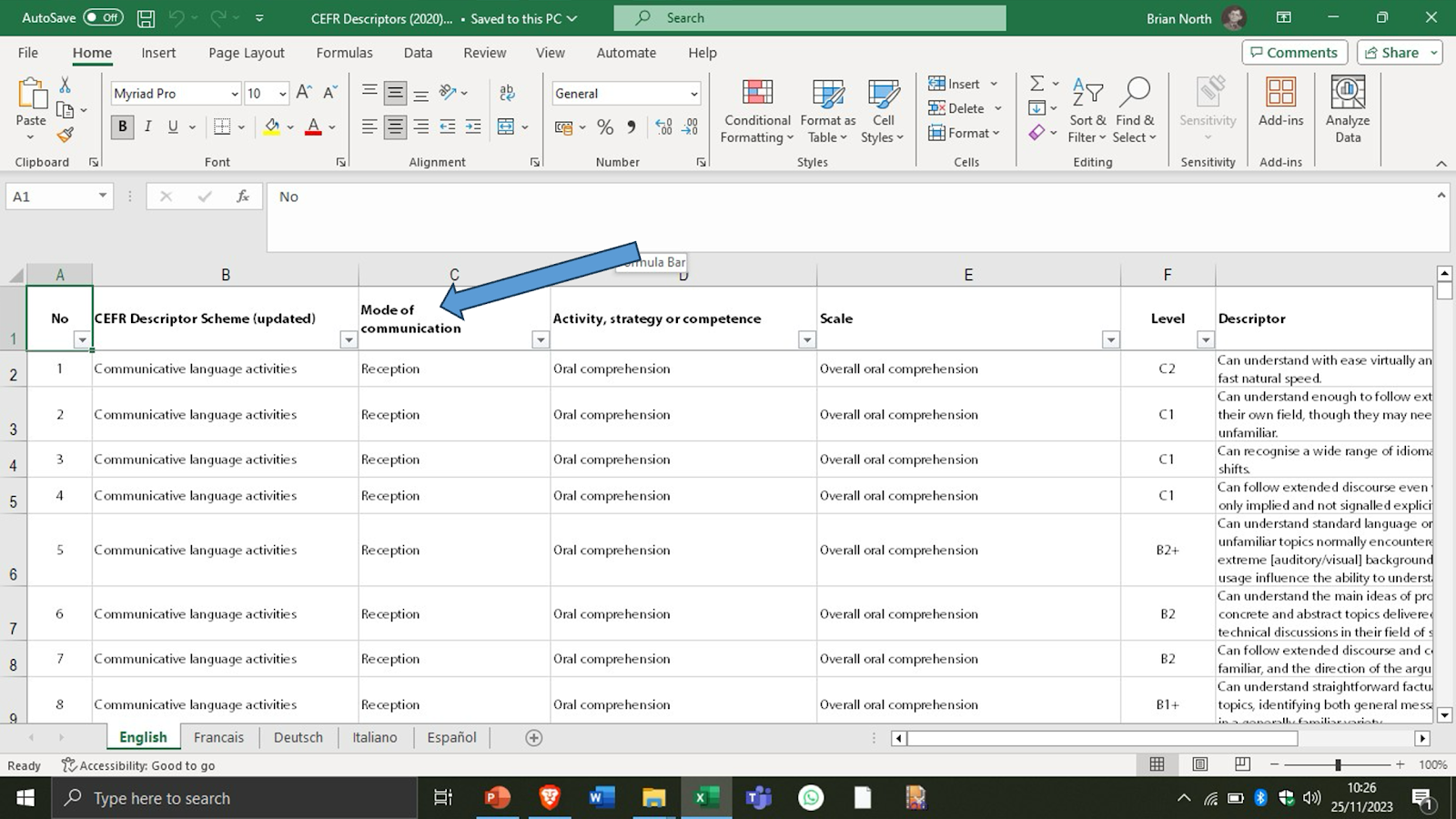Open the Level column filter dropdown
Screen dimensions: 1456x819
(x=1205, y=339)
